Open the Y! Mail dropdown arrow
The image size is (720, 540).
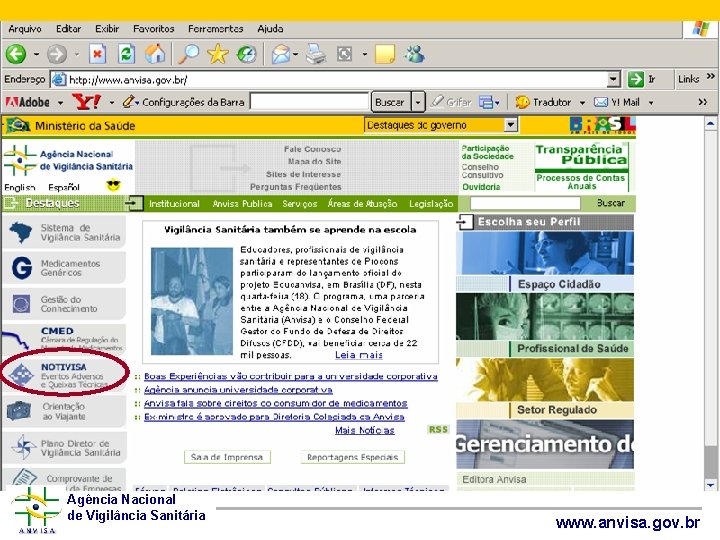651,102
